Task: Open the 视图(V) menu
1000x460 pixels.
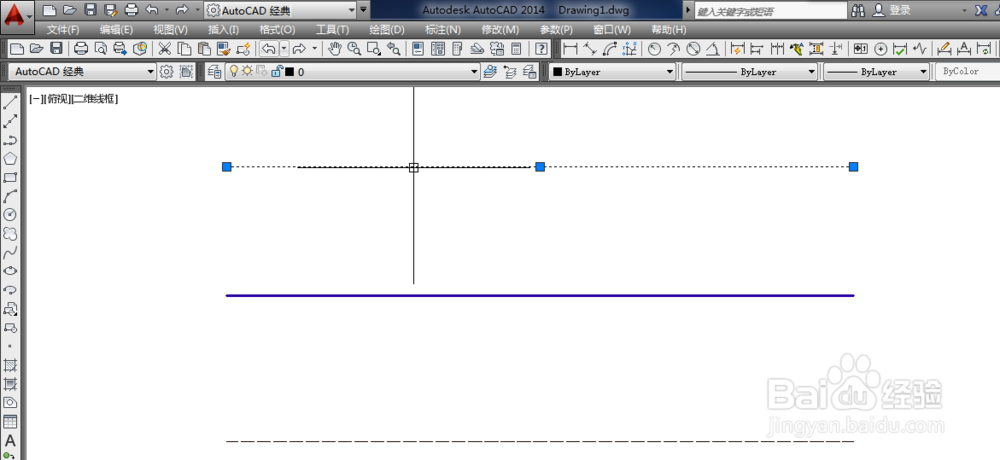Action: [170, 30]
